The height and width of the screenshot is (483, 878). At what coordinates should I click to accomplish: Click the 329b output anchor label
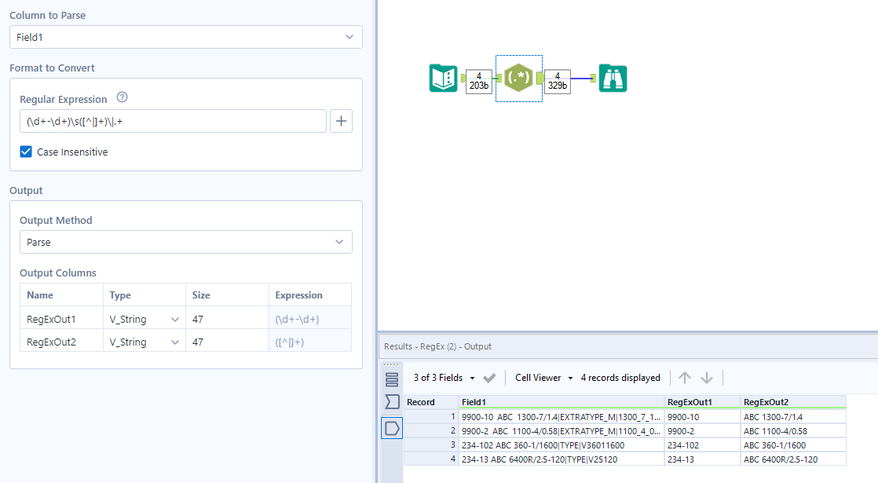coord(557,81)
